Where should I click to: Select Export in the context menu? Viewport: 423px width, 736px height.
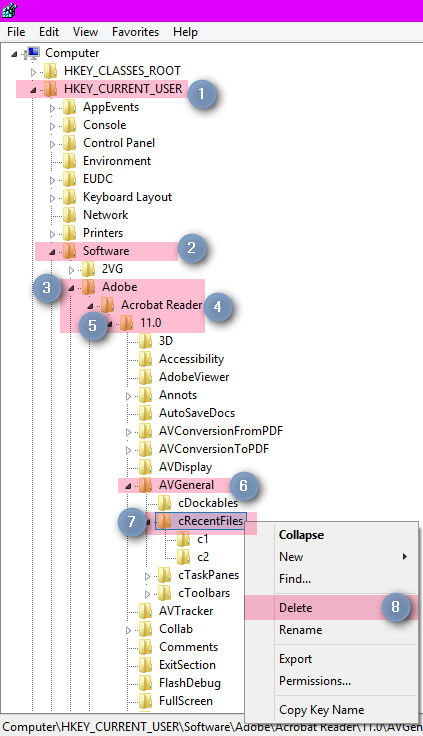pos(295,659)
